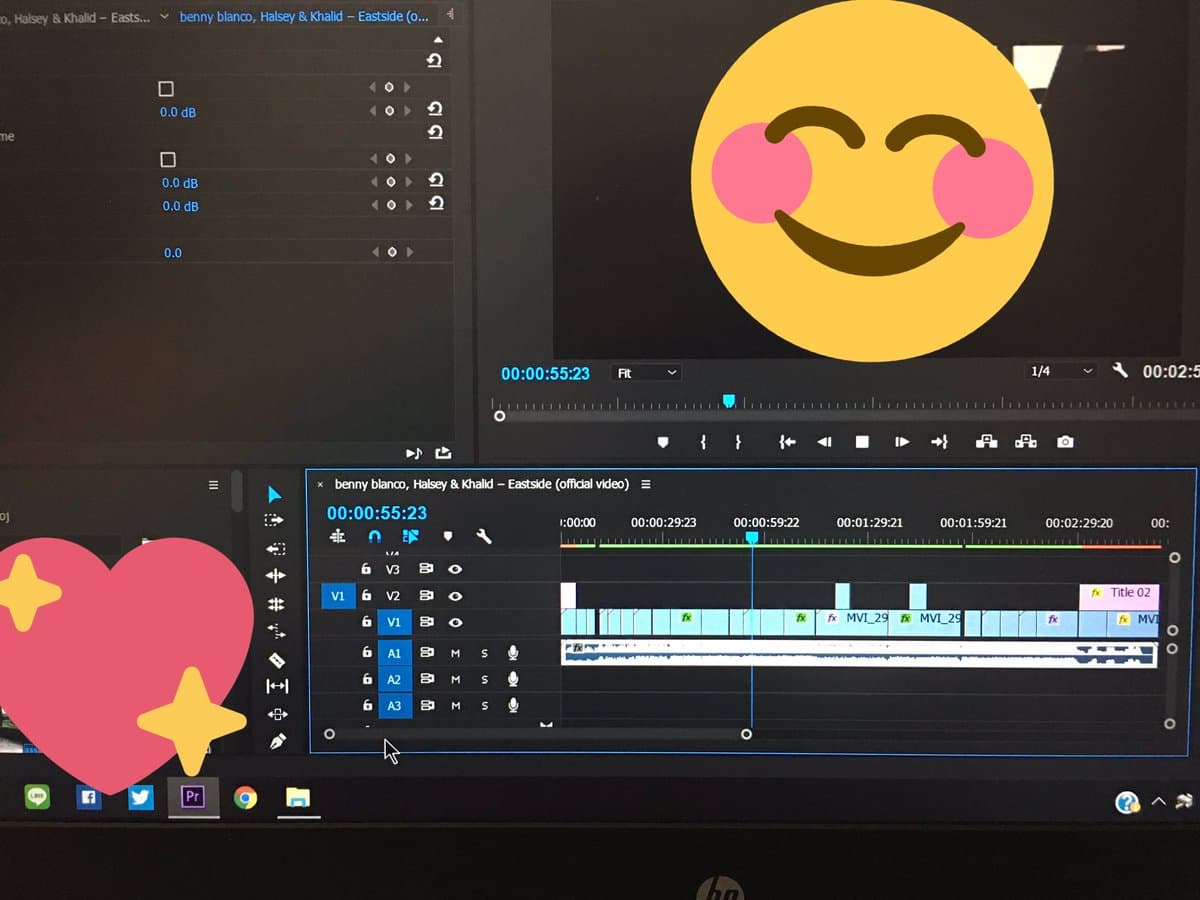Step back one frame

click(825, 441)
